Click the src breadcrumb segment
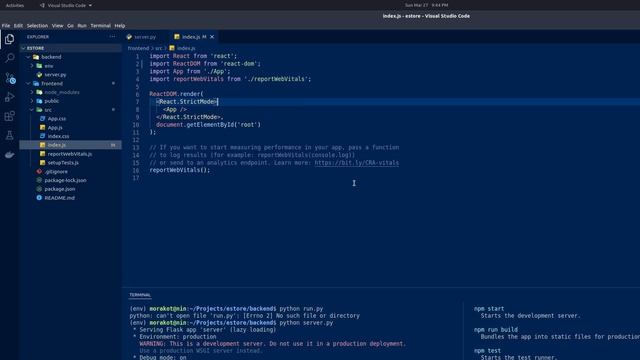 158,48
